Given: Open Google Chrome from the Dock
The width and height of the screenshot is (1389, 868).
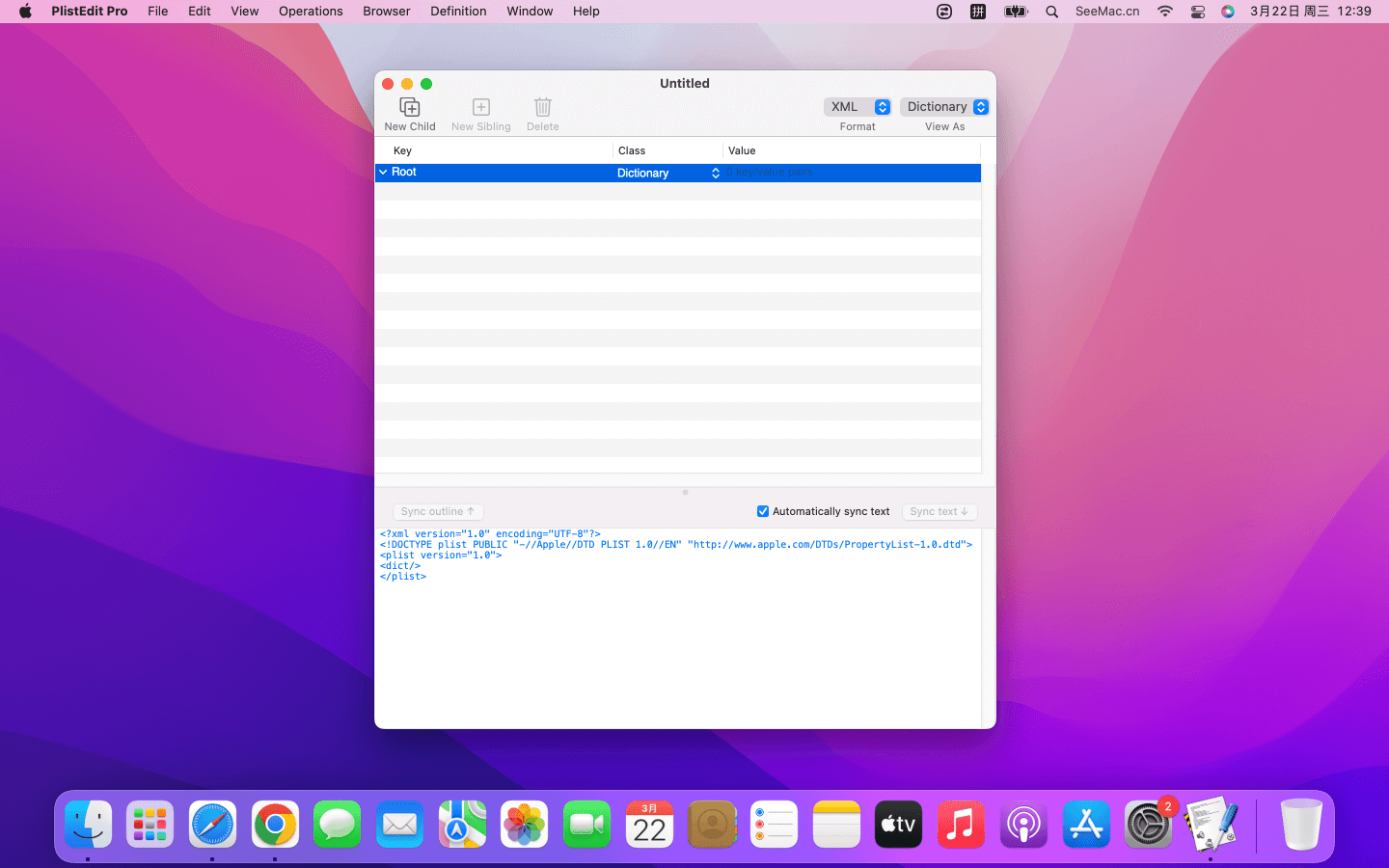Looking at the screenshot, I should (275, 825).
